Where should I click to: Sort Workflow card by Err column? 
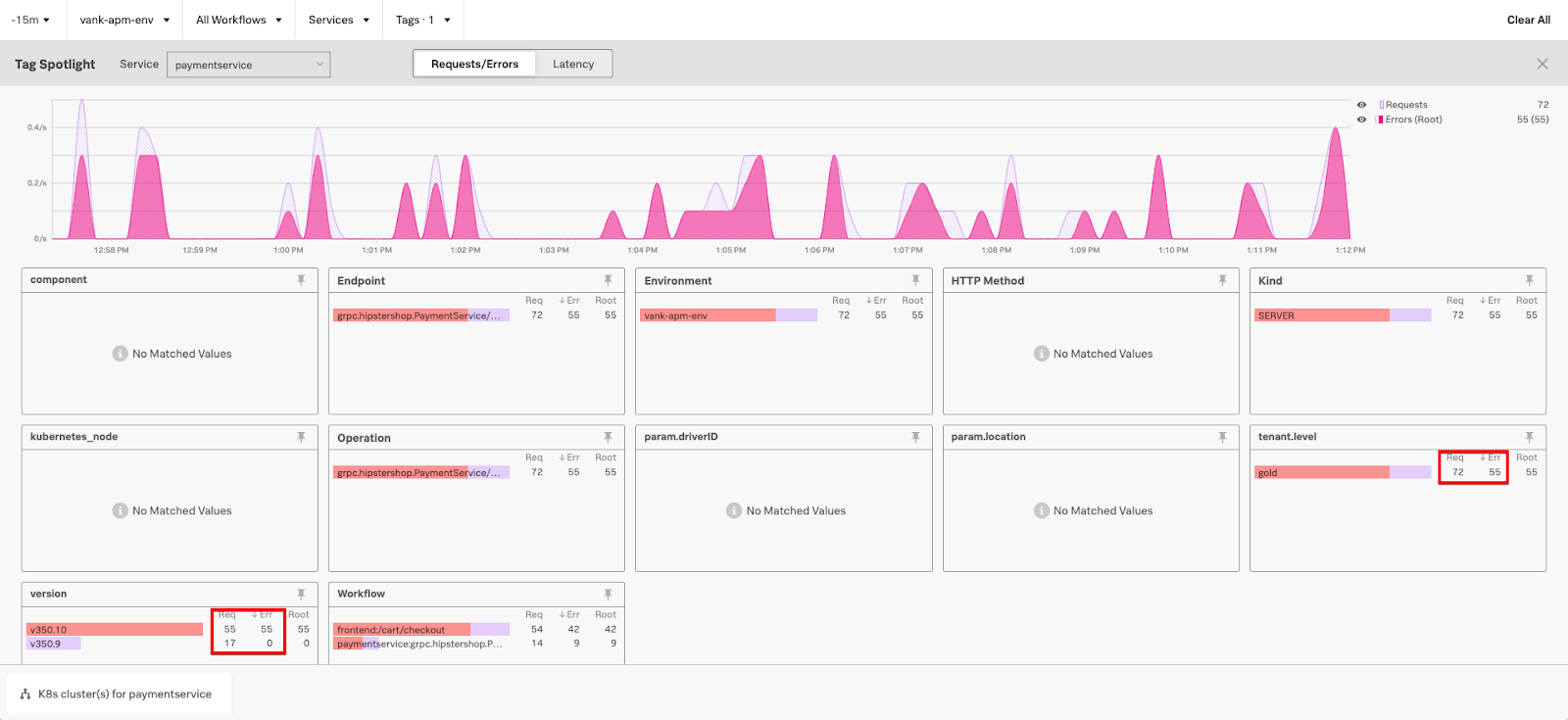click(569, 615)
